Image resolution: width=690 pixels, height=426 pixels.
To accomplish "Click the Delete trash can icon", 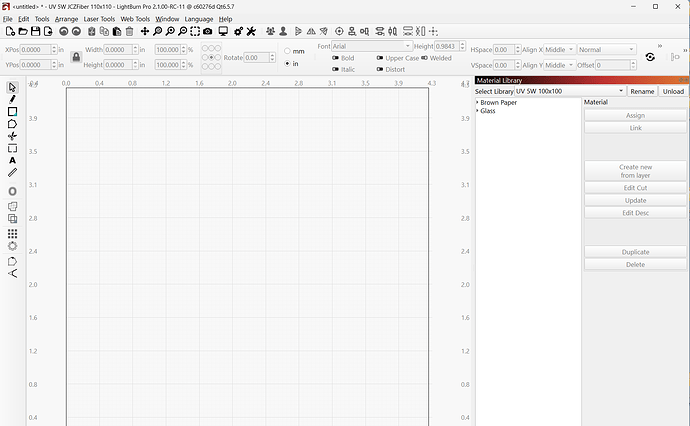I will [129, 31].
